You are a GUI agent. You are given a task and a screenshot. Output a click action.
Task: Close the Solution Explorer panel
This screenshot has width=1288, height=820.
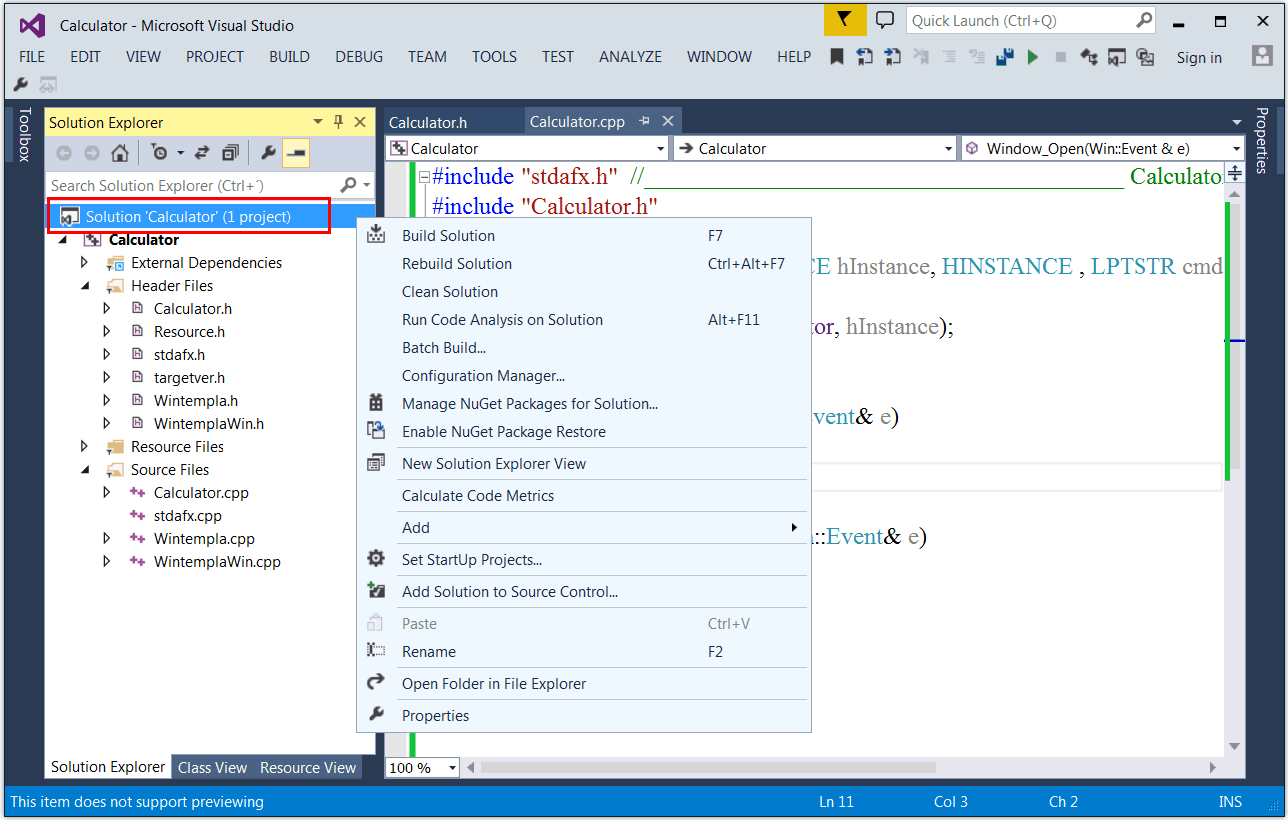(360, 122)
